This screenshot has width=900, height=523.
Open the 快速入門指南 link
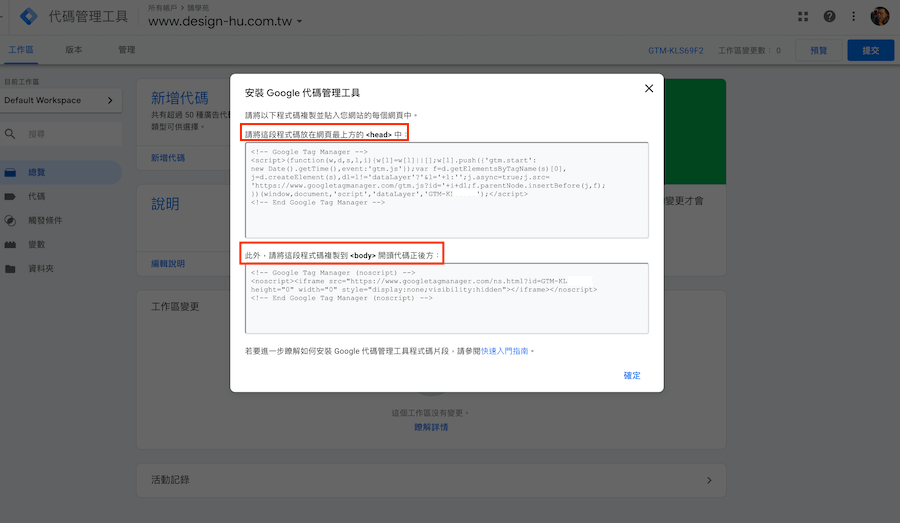(x=505, y=351)
